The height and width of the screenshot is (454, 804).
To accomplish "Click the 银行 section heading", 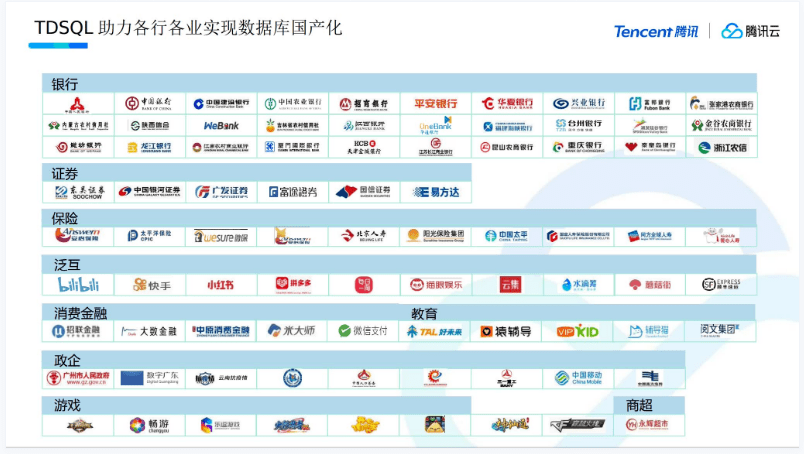I will coord(65,84).
